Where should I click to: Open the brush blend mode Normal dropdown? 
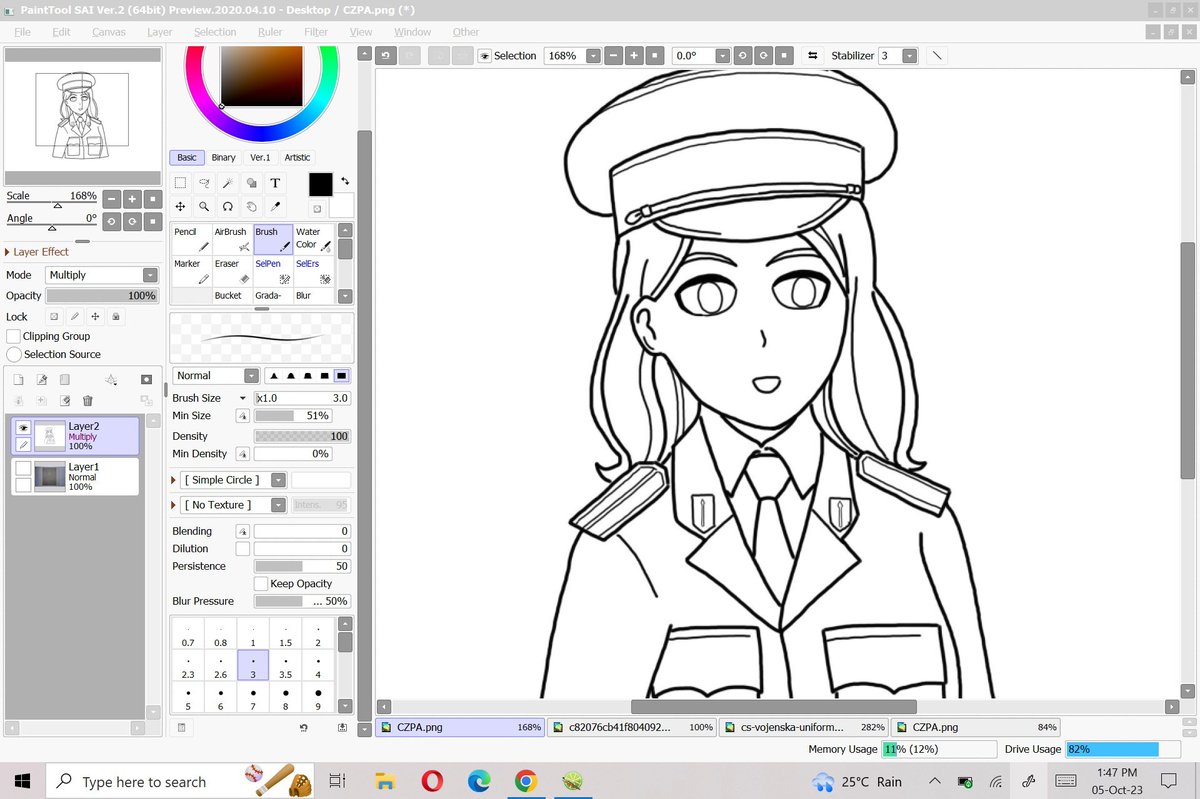(216, 376)
